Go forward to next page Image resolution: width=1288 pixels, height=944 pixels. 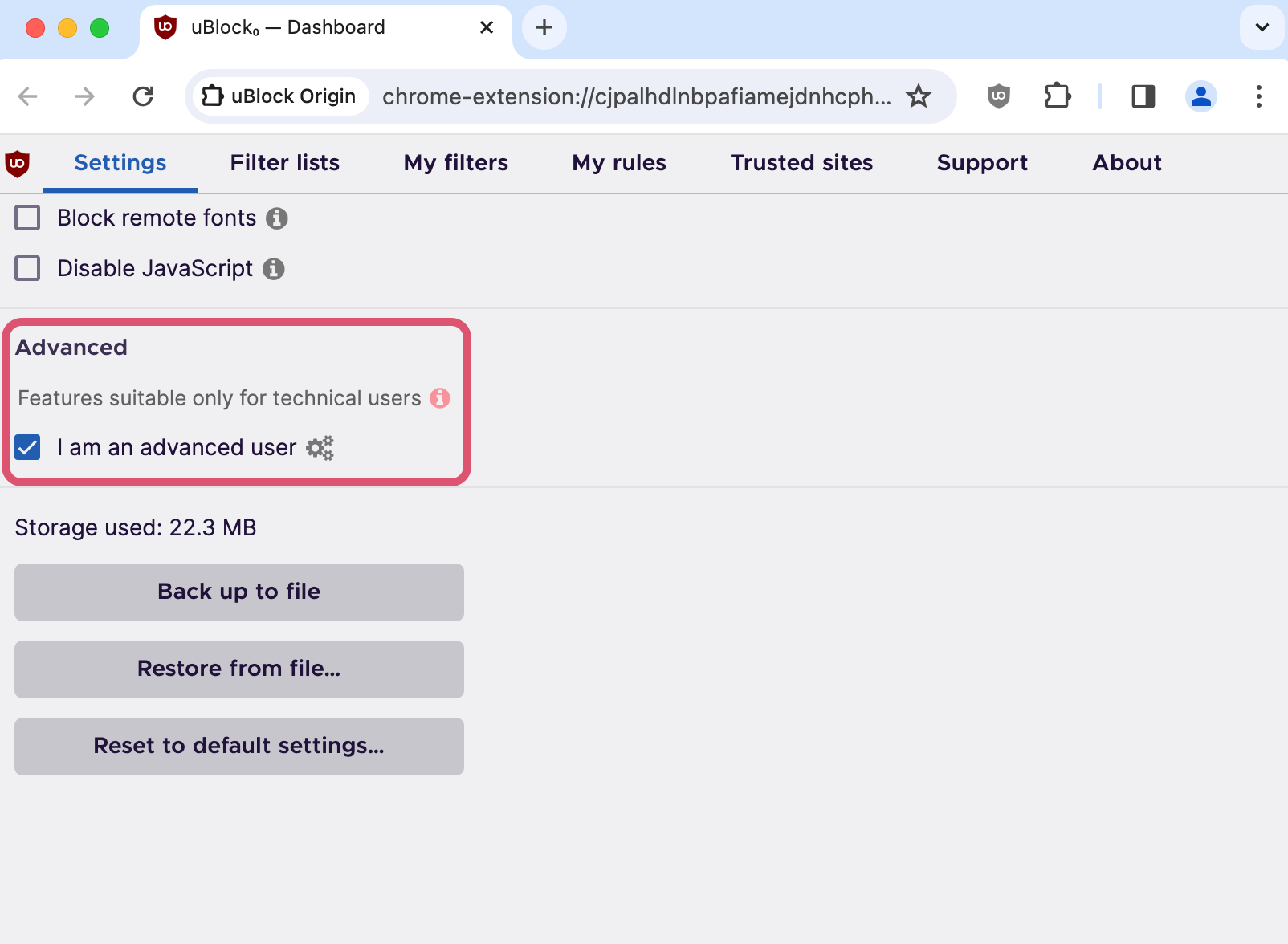click(x=84, y=96)
